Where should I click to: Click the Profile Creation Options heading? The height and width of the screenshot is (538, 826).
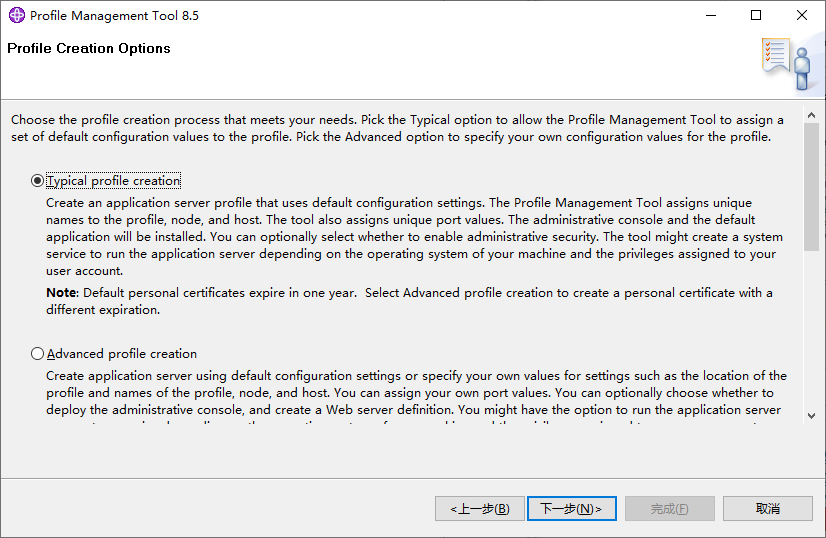[x=89, y=48]
